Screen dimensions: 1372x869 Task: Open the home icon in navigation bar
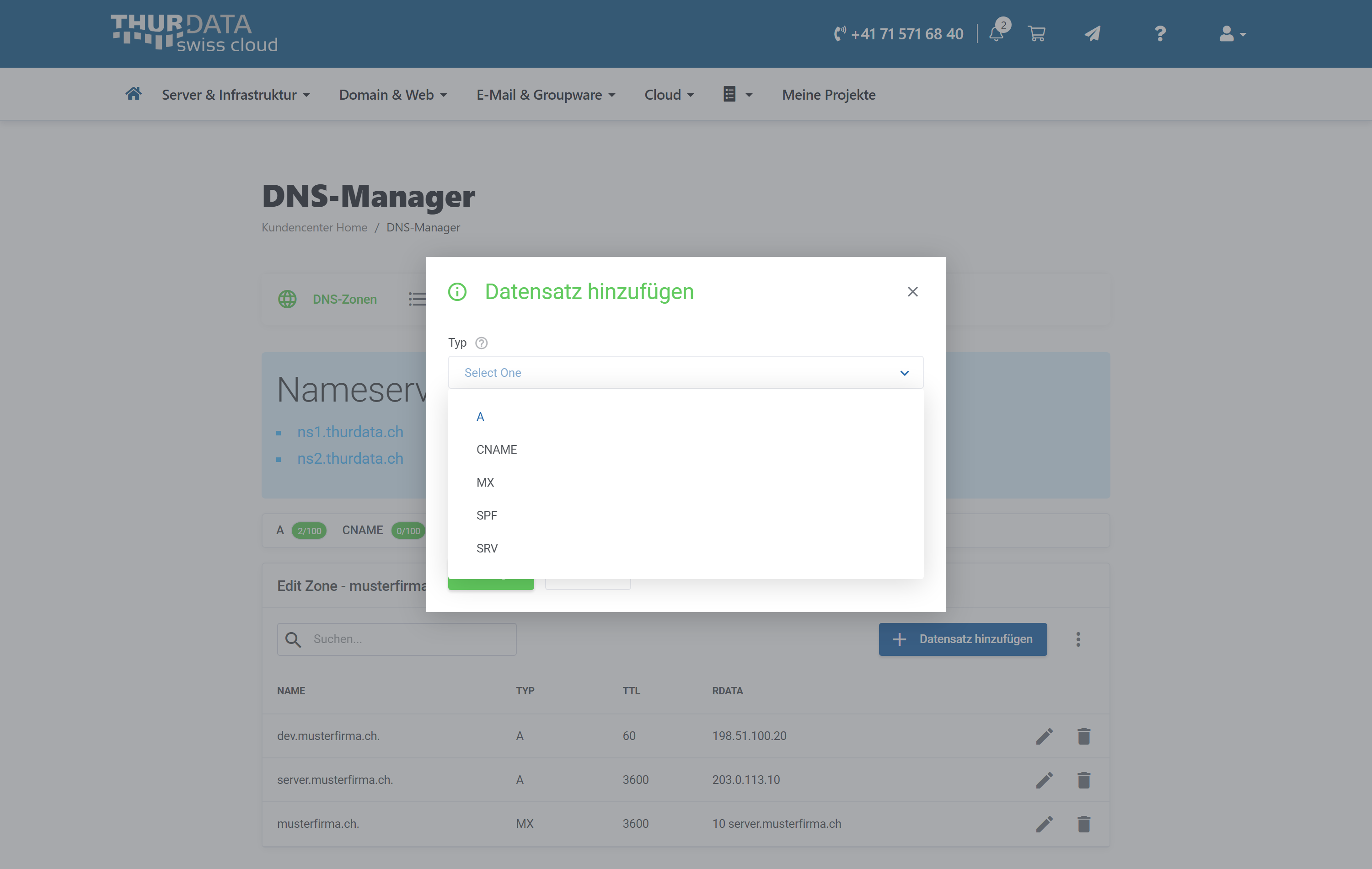(134, 93)
